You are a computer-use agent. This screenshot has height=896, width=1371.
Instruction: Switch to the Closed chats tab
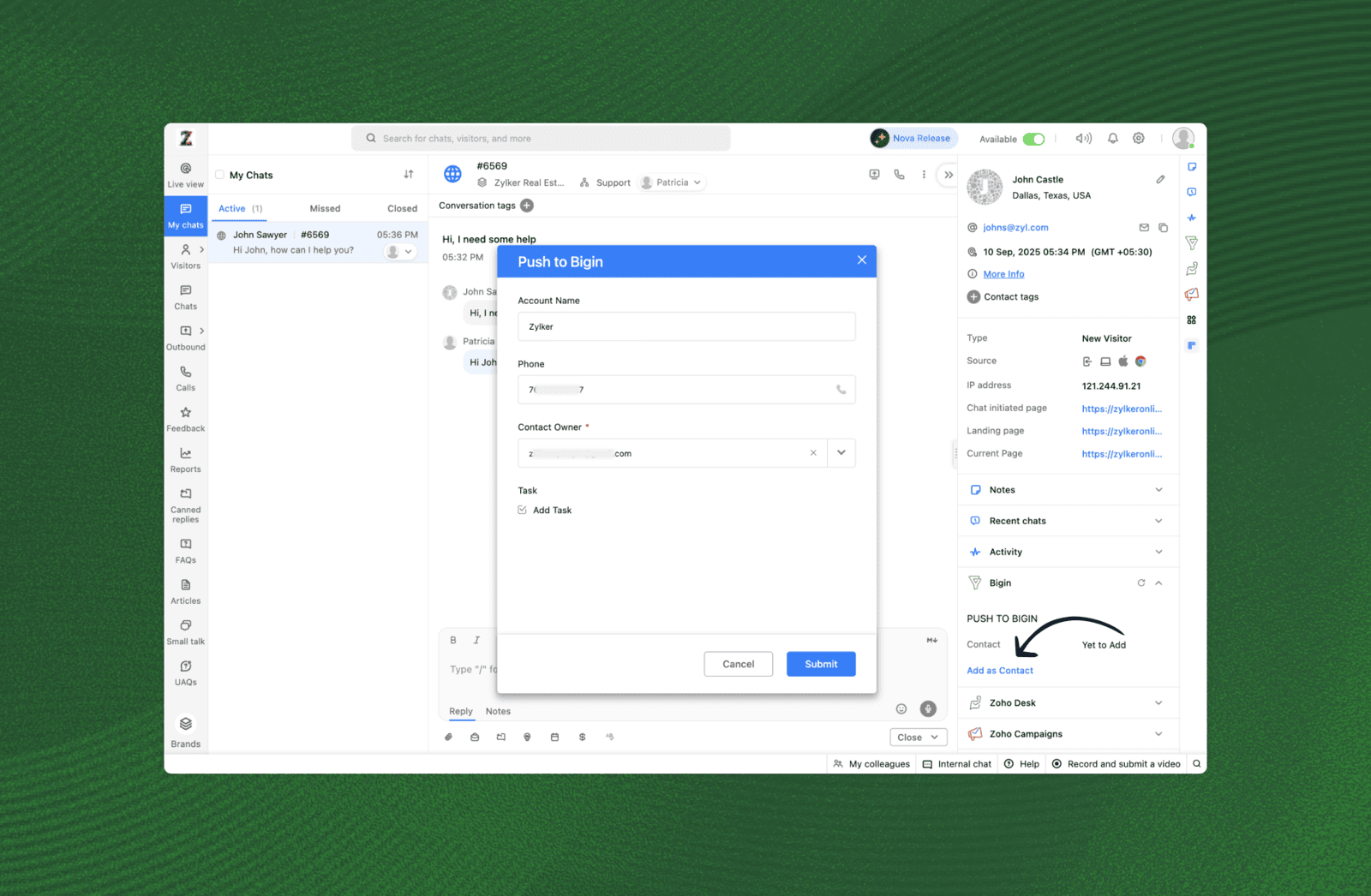[402, 209]
